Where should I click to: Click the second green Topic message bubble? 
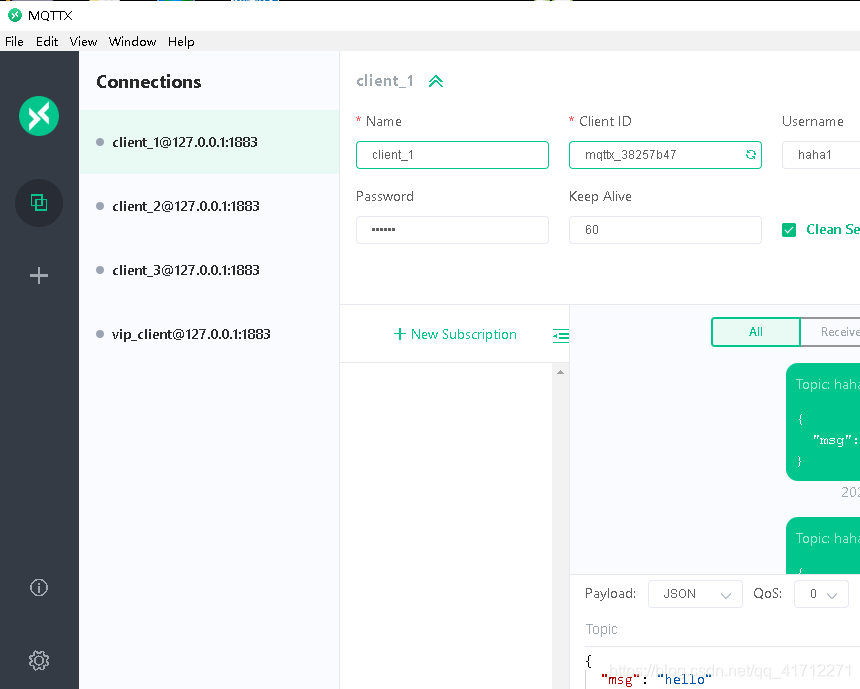(823, 546)
